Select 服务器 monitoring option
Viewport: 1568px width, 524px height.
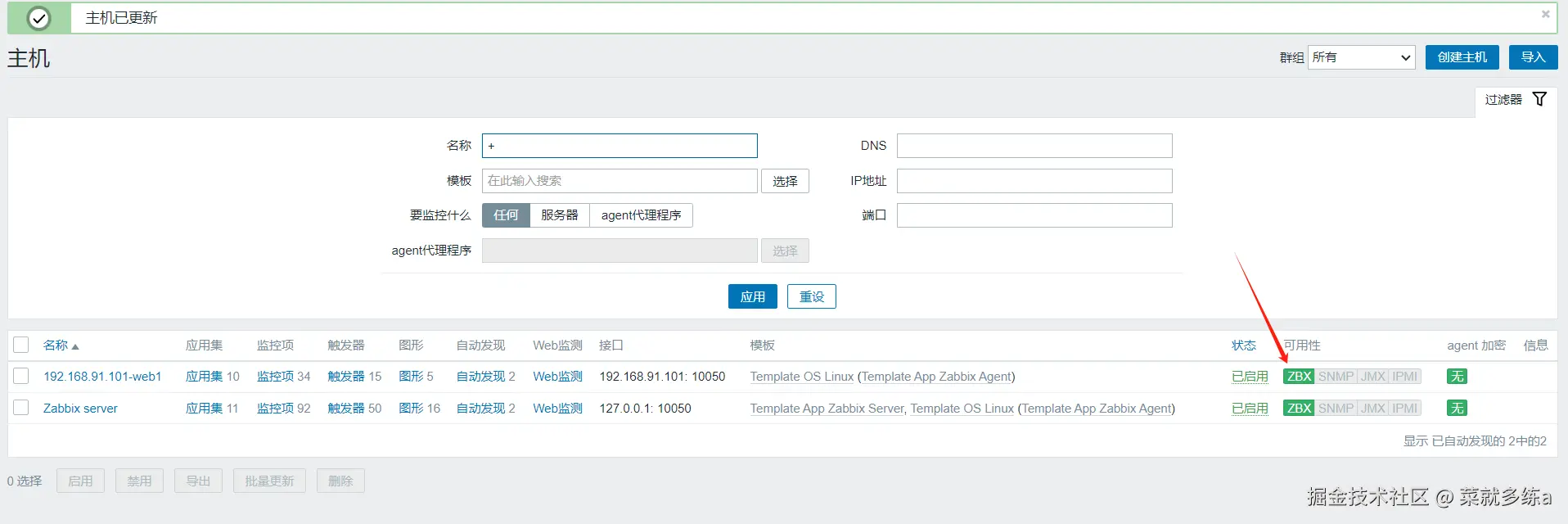point(560,215)
